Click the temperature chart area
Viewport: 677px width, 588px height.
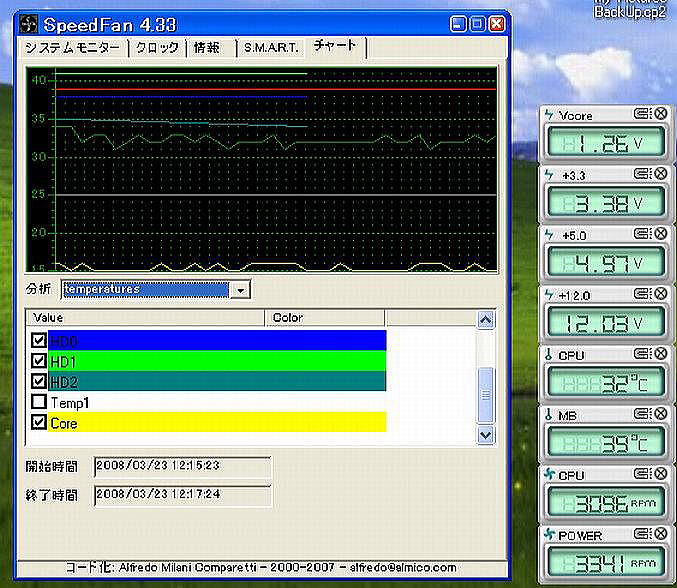tap(262, 170)
